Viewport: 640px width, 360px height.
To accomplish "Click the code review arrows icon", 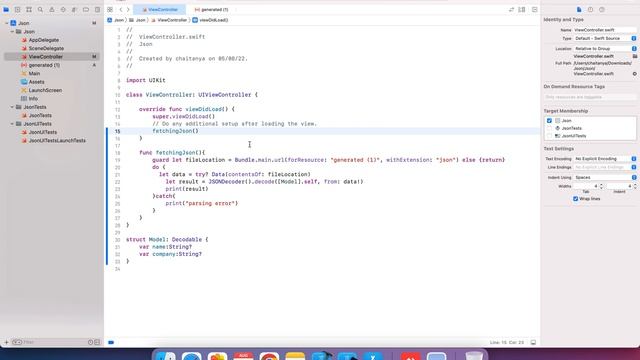I will (511, 9).
